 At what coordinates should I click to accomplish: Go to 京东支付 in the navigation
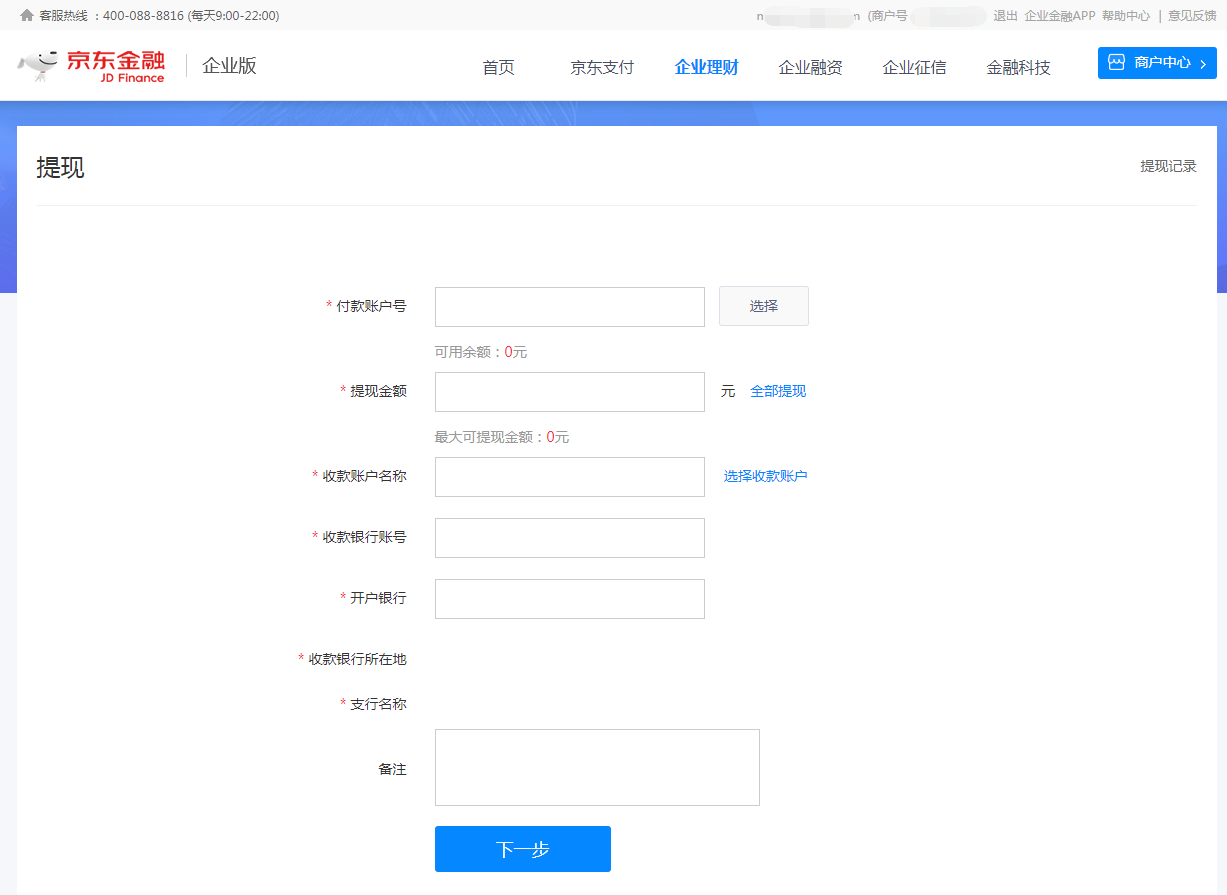(x=602, y=67)
